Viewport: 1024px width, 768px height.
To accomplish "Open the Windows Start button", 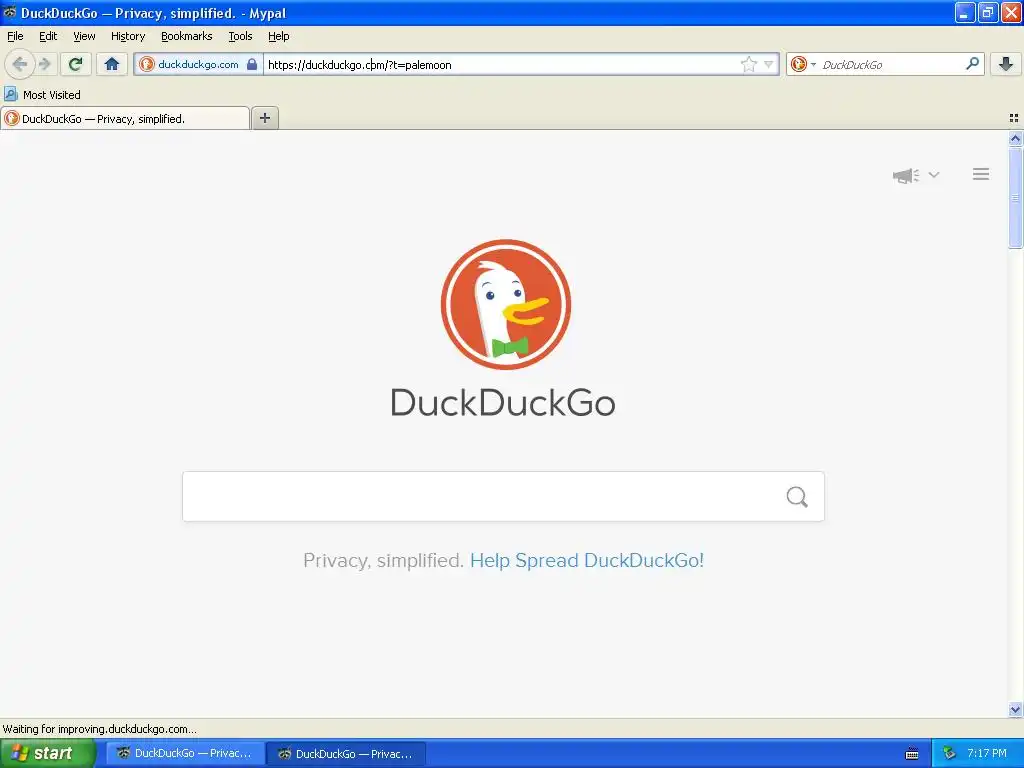I will (47, 753).
